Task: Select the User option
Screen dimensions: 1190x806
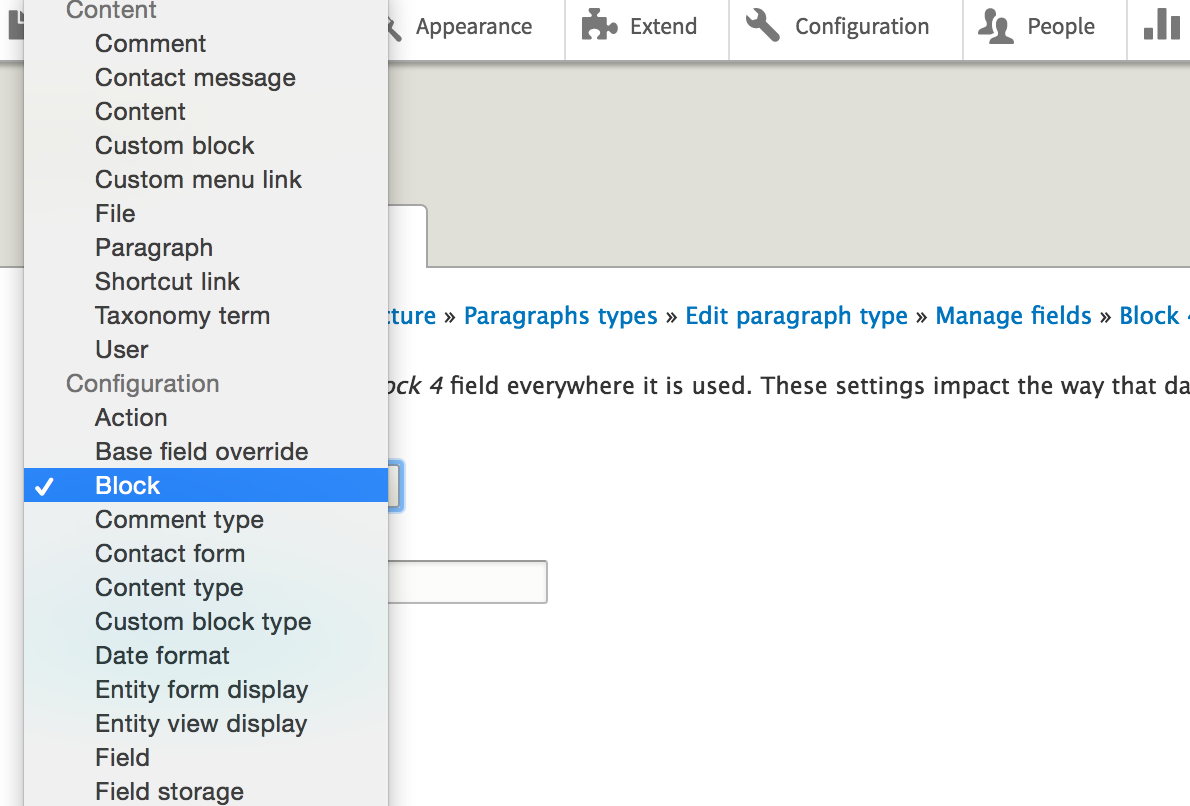Action: pyautogui.click(x=206, y=349)
